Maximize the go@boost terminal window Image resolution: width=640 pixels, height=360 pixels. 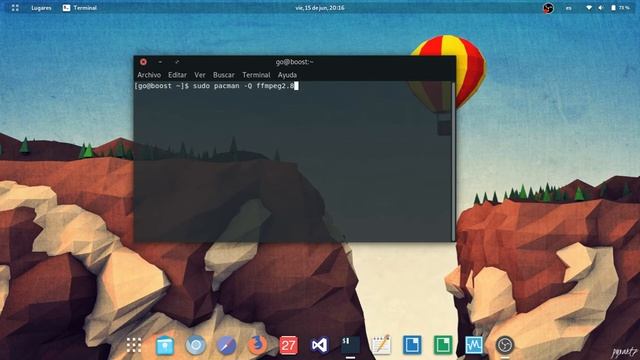coord(177,62)
